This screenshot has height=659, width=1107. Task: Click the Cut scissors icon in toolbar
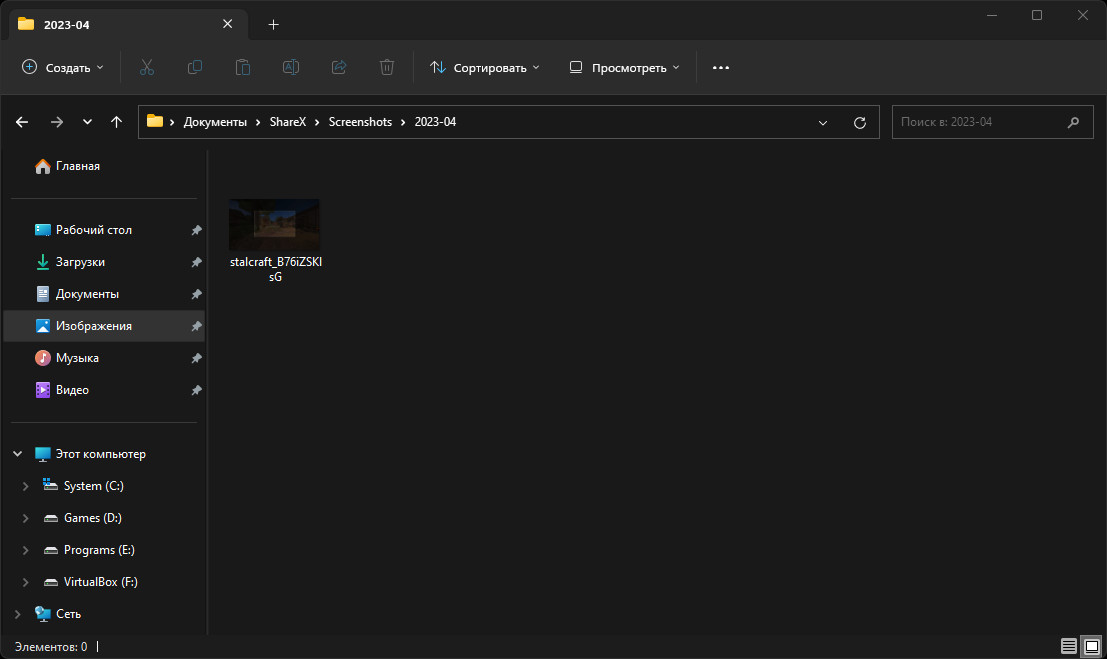pos(147,67)
